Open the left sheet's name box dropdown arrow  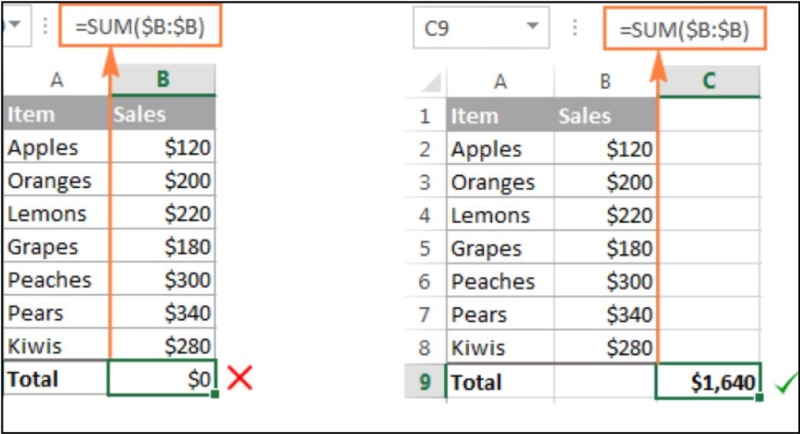(x=16, y=28)
